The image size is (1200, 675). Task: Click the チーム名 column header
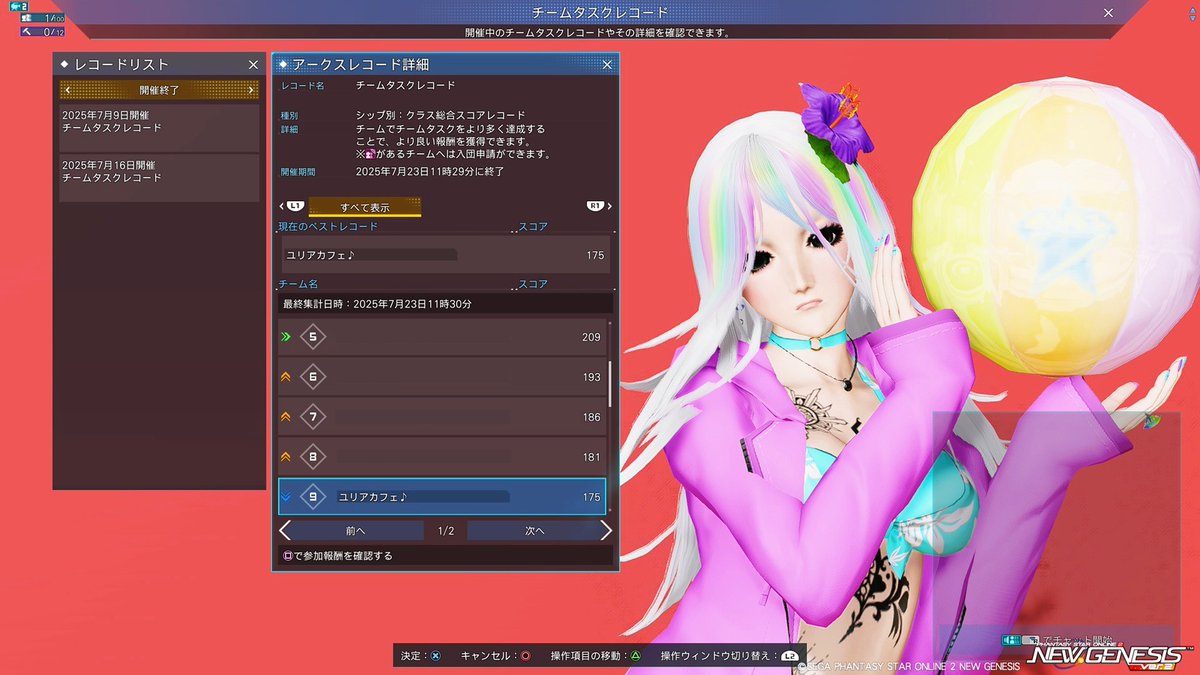tap(297, 284)
